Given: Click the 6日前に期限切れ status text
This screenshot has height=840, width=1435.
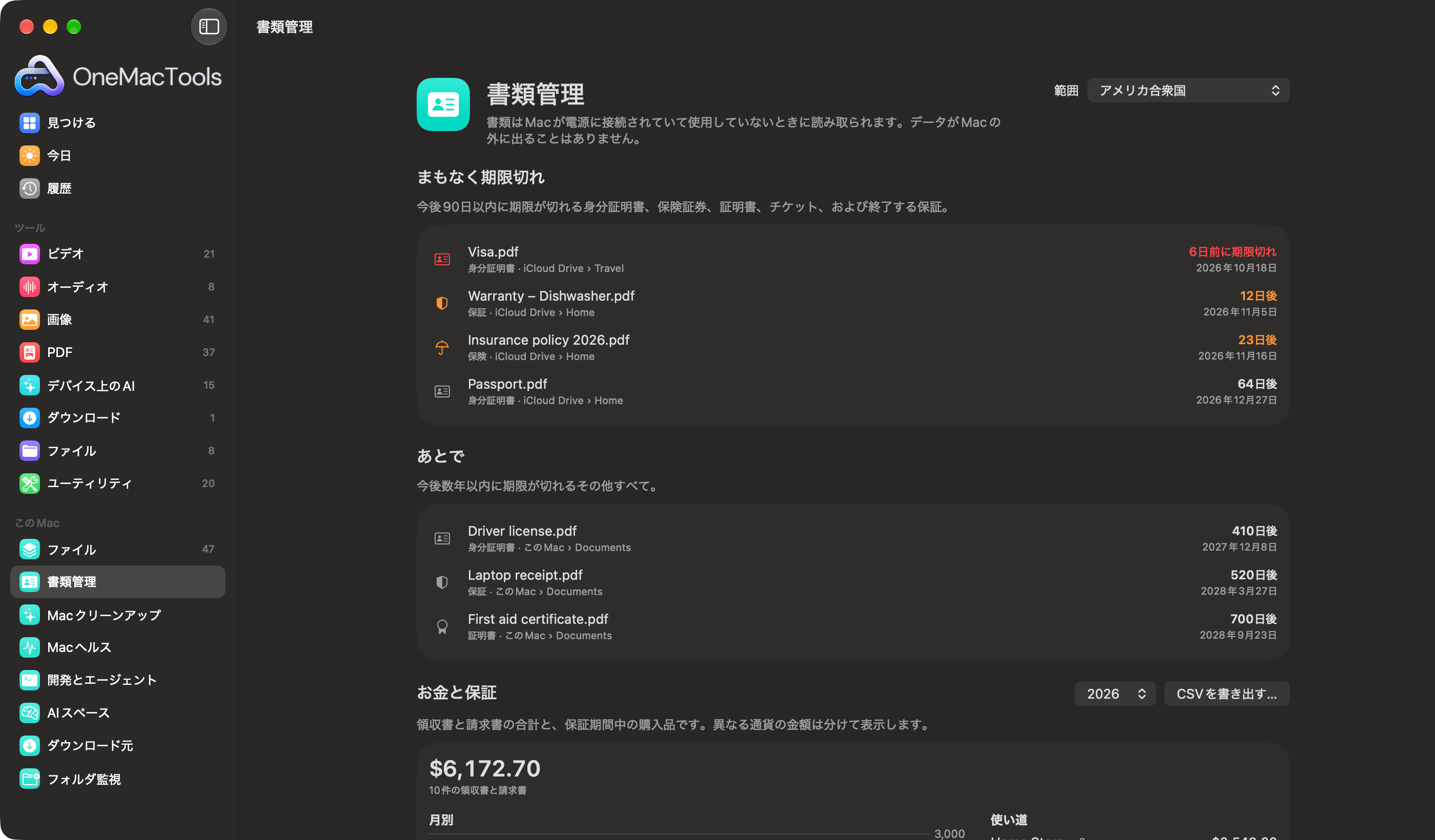Looking at the screenshot, I should (x=1232, y=251).
